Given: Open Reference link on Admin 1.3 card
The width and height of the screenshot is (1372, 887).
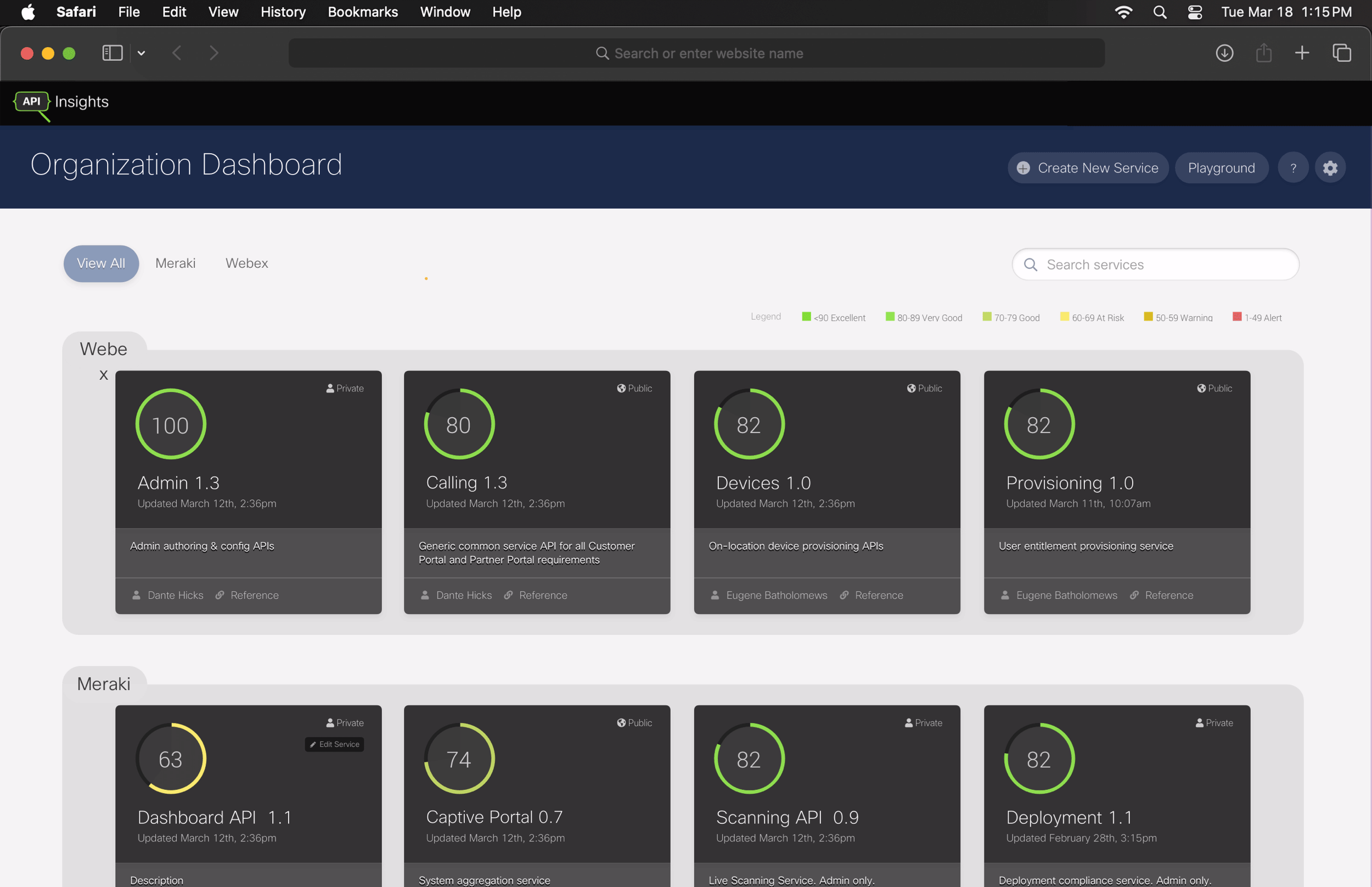Looking at the screenshot, I should pyautogui.click(x=255, y=596).
